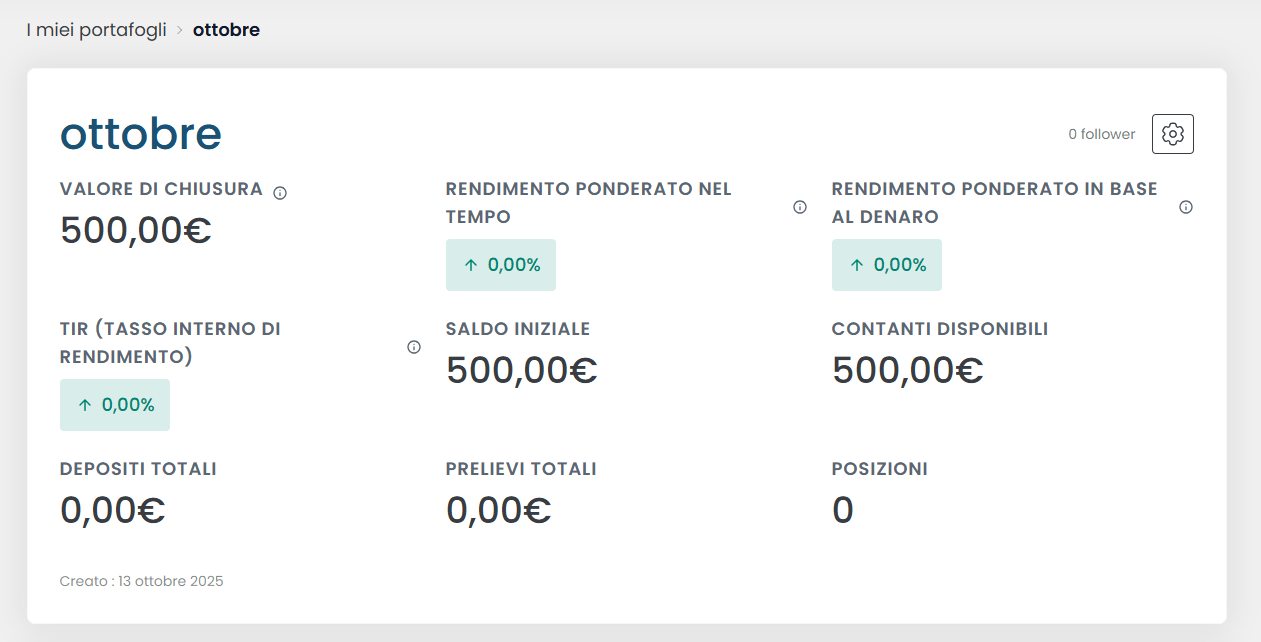Click info icon next to Valore di Chiusura
The image size is (1261, 642).
pyautogui.click(x=280, y=193)
